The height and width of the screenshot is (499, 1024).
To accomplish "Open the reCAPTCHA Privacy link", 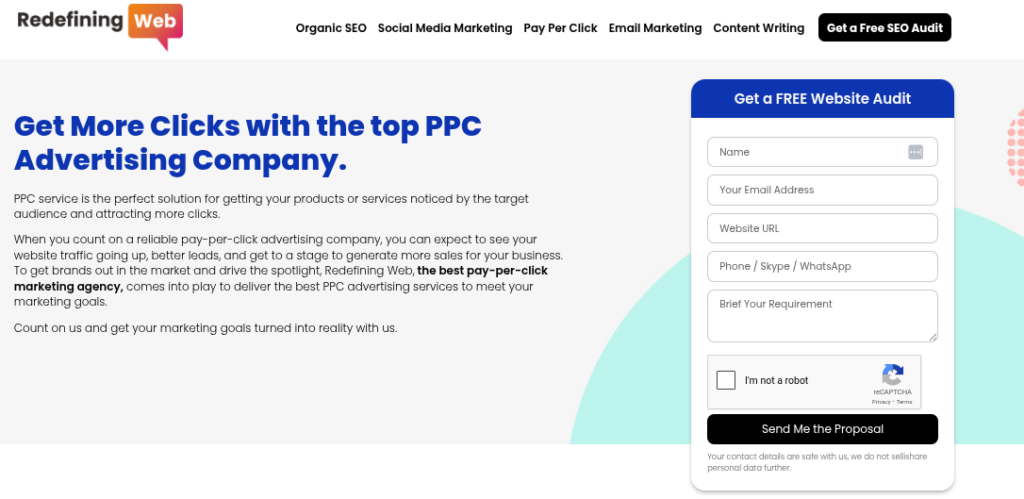I will click(881, 402).
